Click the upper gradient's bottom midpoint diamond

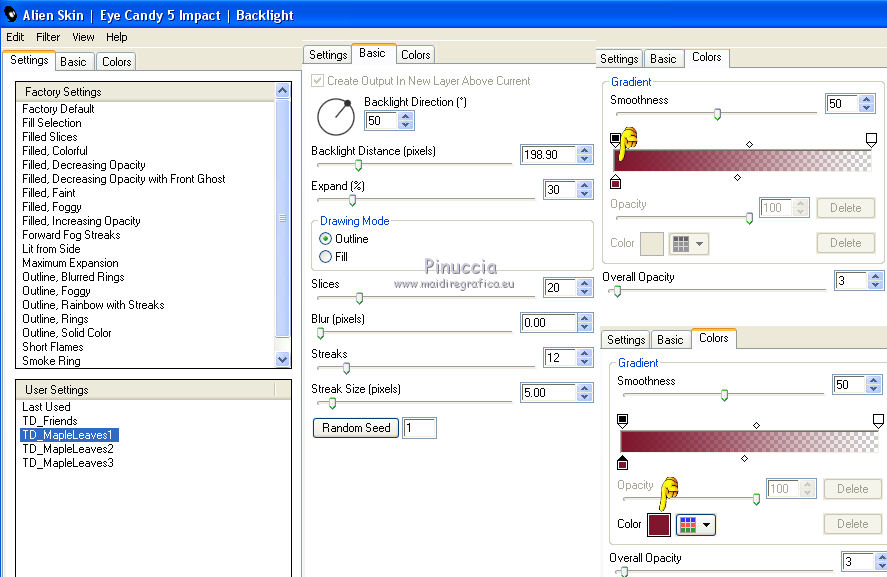click(737, 178)
